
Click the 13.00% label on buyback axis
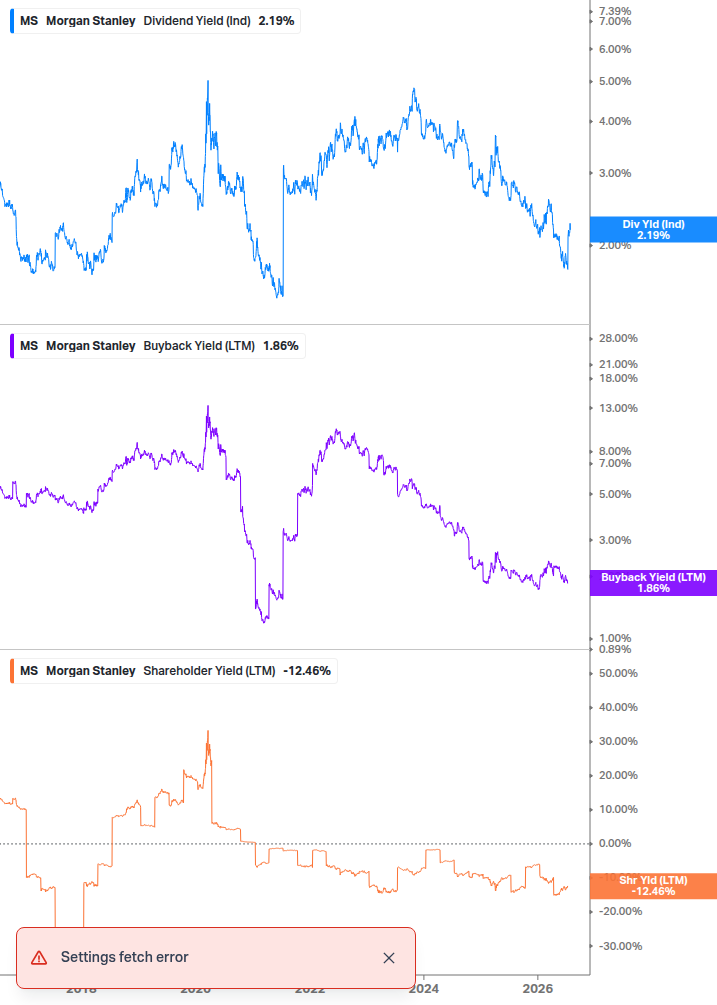click(618, 408)
